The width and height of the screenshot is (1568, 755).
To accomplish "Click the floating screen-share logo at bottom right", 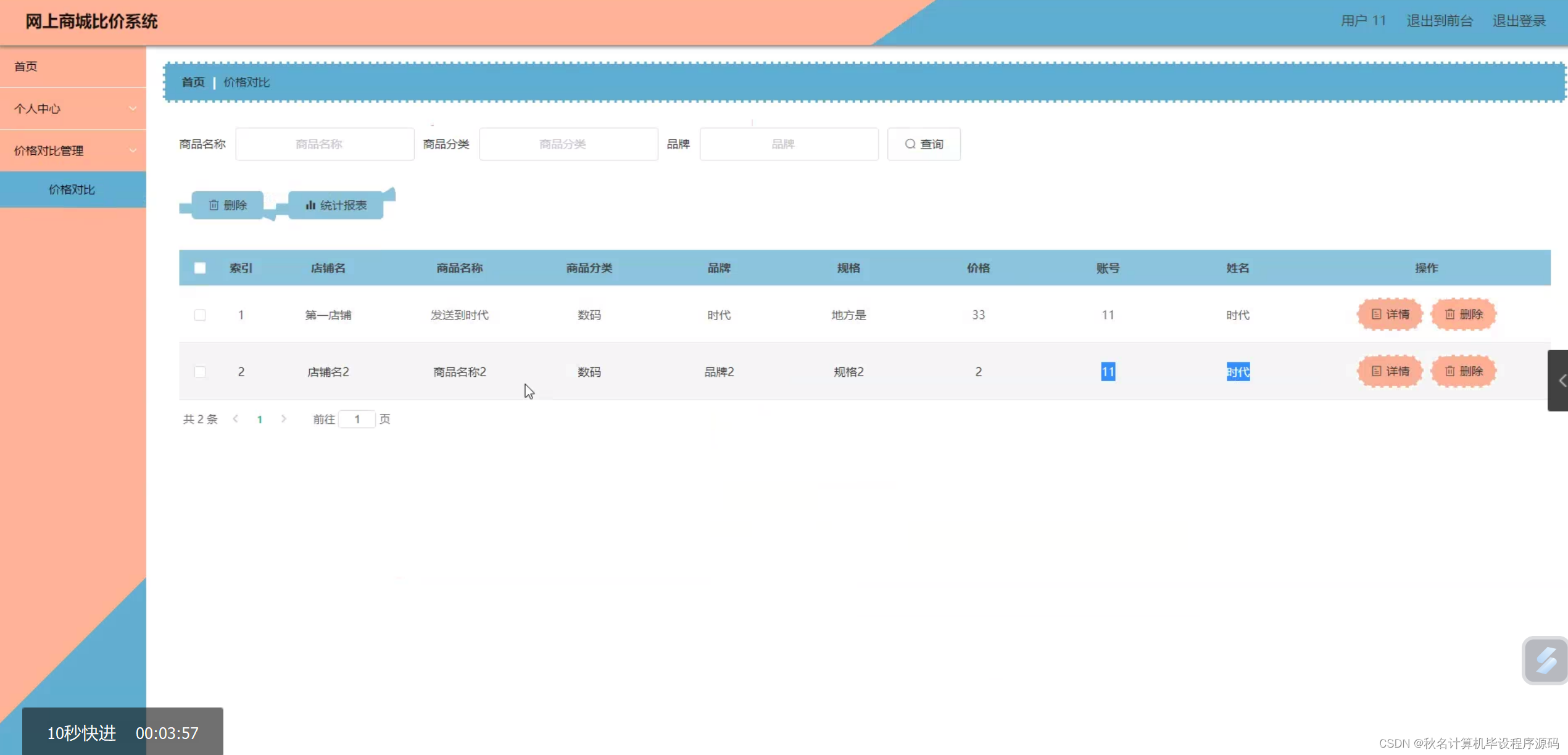I will click(x=1545, y=660).
